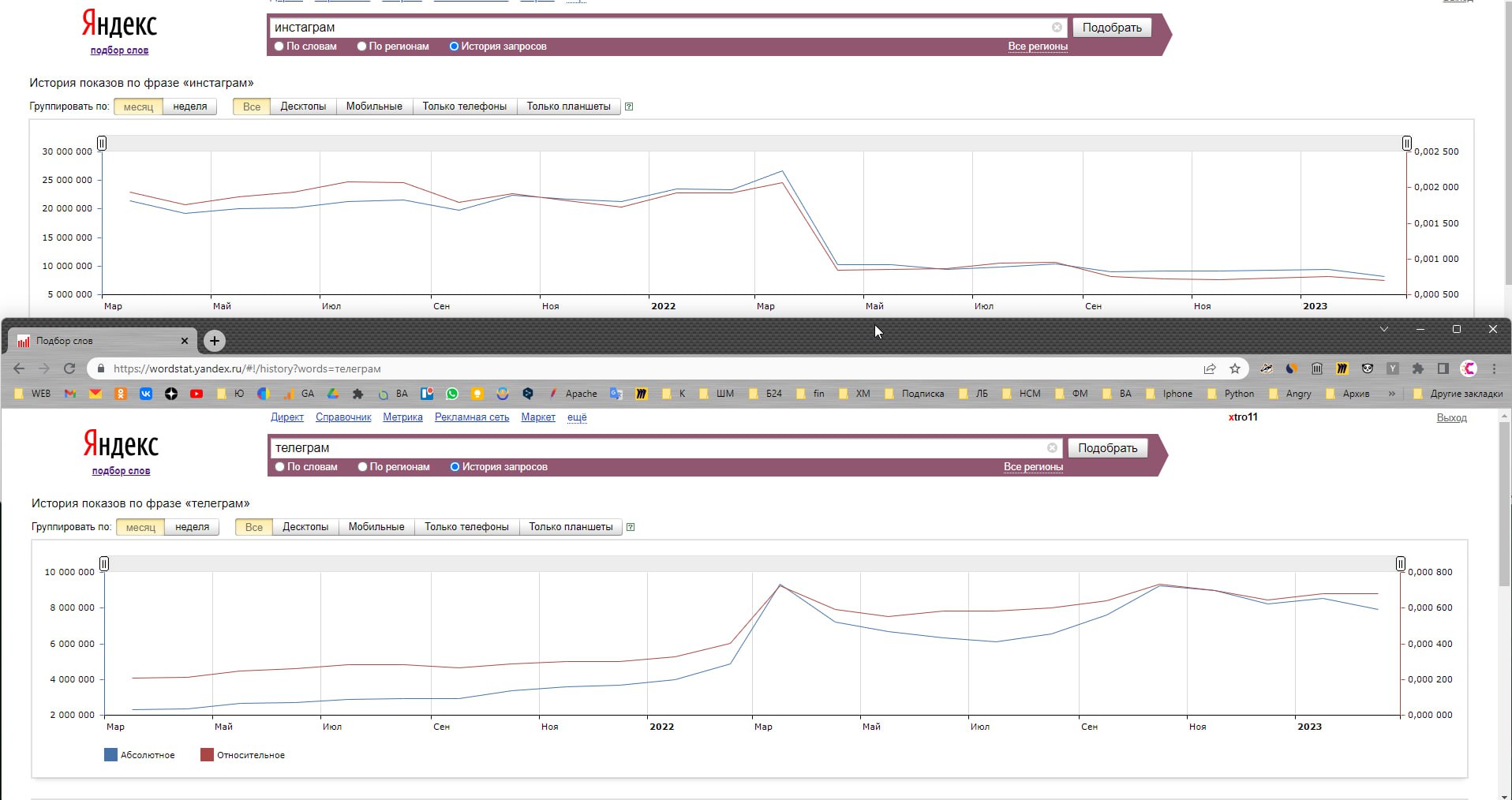Open a new tab with the plus button
Image resolution: width=1512 pixels, height=800 pixels.
(x=215, y=341)
